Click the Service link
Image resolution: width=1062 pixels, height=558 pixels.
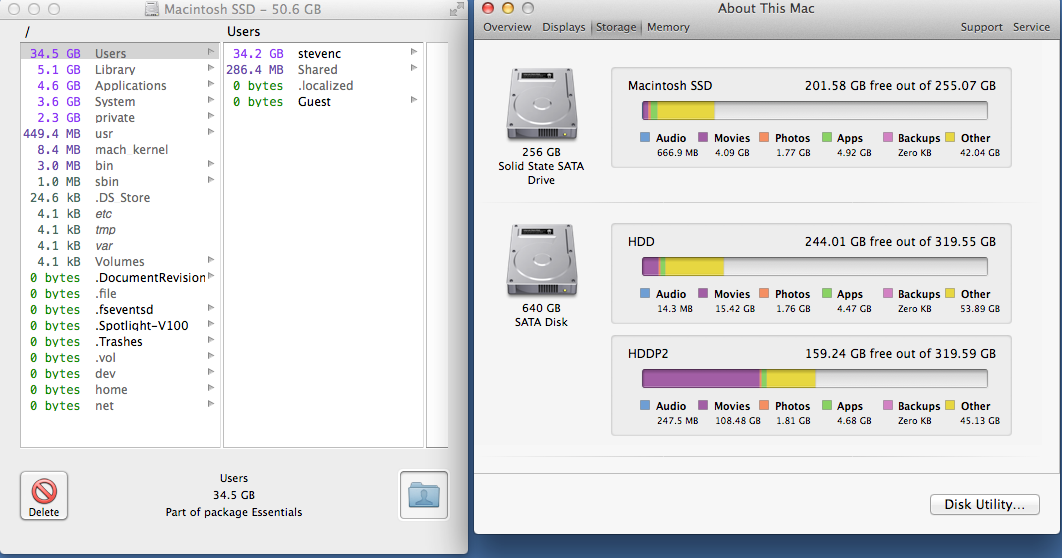[1031, 27]
